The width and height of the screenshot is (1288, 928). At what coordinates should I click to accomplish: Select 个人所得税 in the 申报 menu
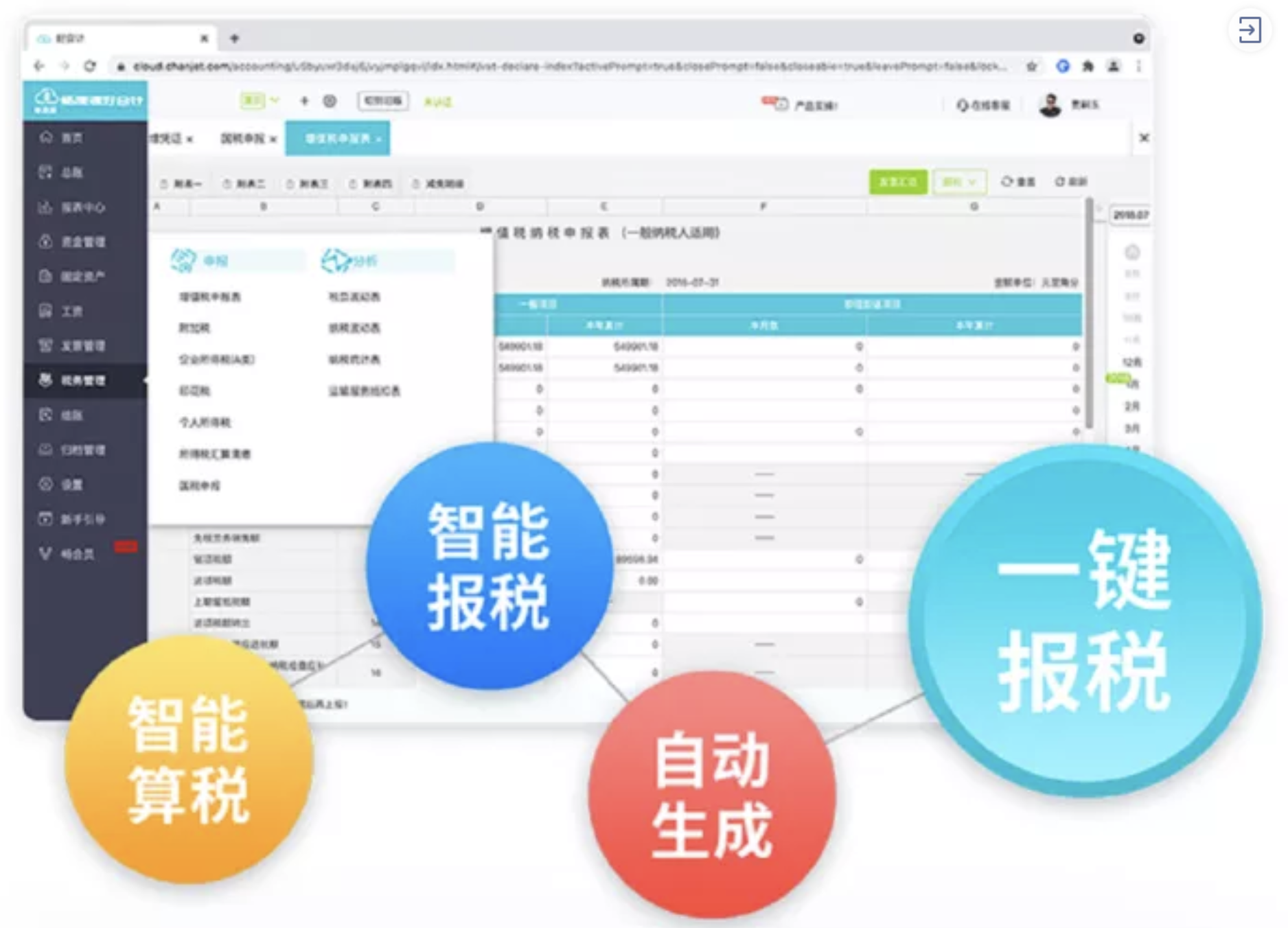[205, 422]
